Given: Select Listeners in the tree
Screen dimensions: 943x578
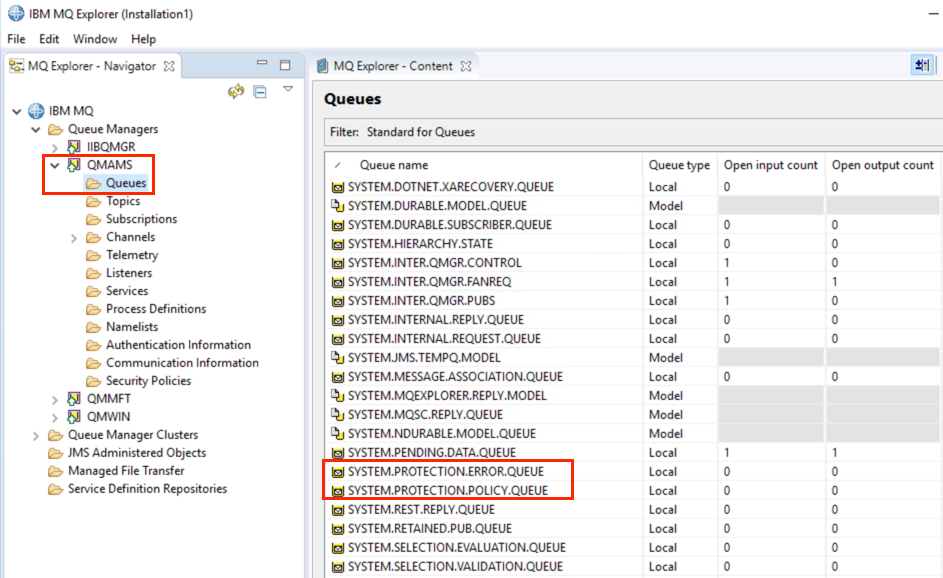Looking at the screenshot, I should (129, 273).
